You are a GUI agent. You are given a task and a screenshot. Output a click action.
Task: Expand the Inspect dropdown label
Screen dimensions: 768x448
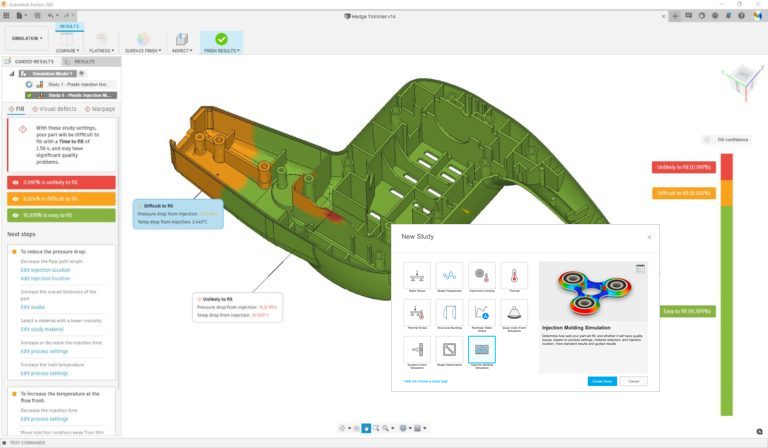click(182, 50)
